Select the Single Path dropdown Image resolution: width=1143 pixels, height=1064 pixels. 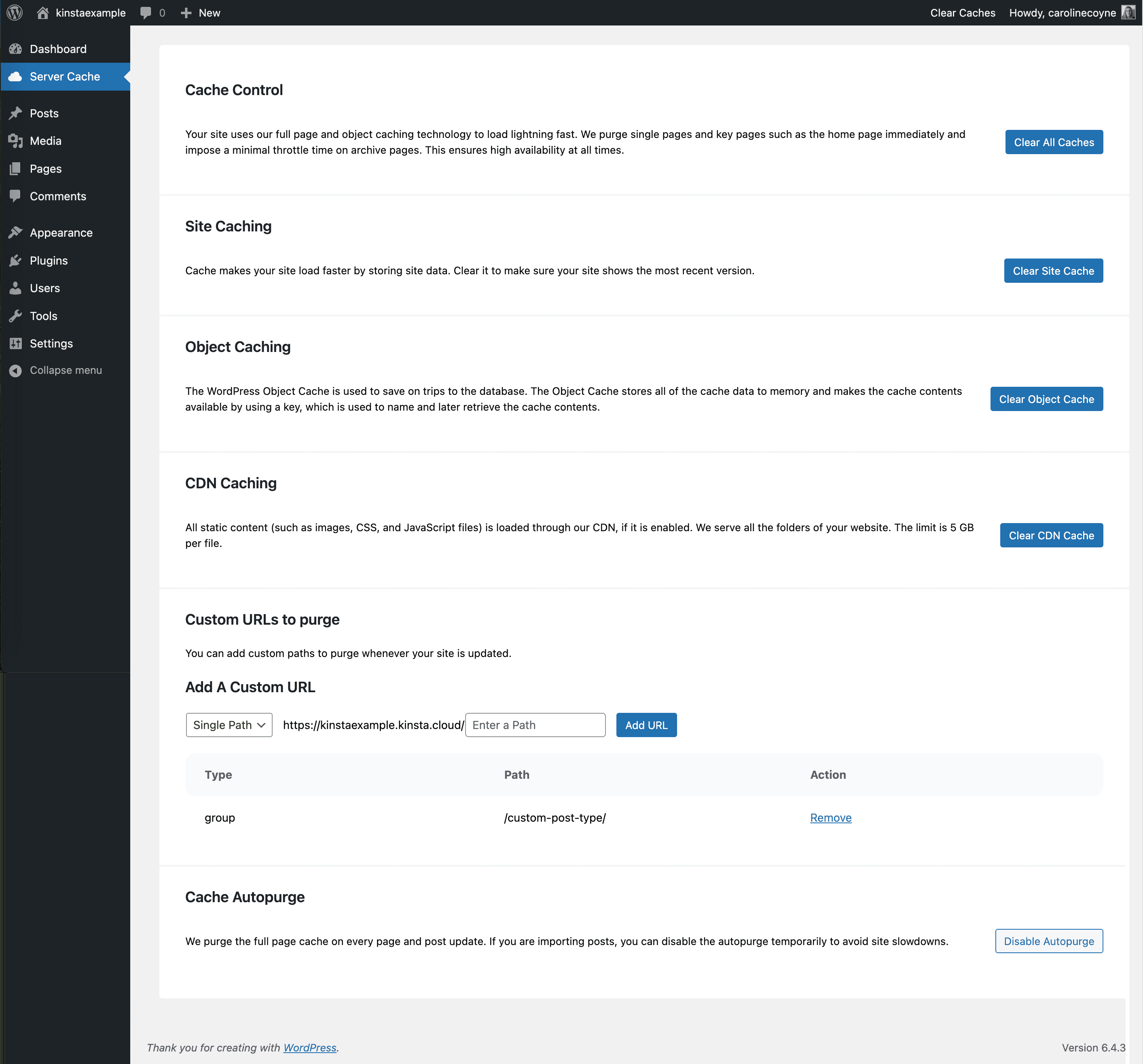coord(229,725)
